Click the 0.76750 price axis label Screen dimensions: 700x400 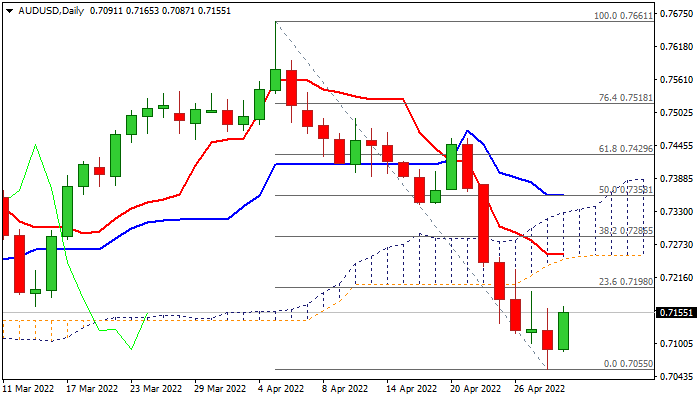676,14
